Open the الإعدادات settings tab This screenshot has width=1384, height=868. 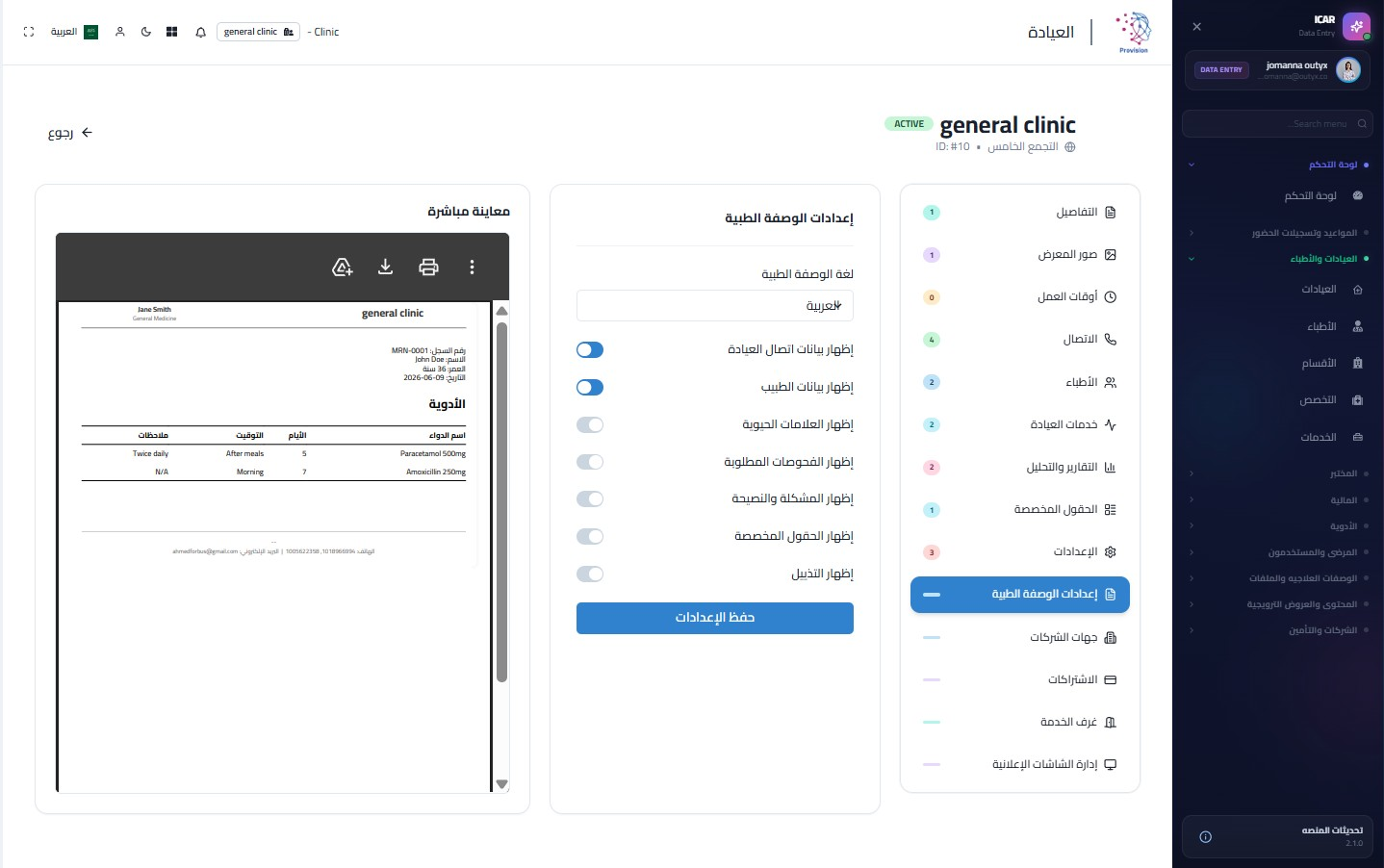pos(1020,552)
